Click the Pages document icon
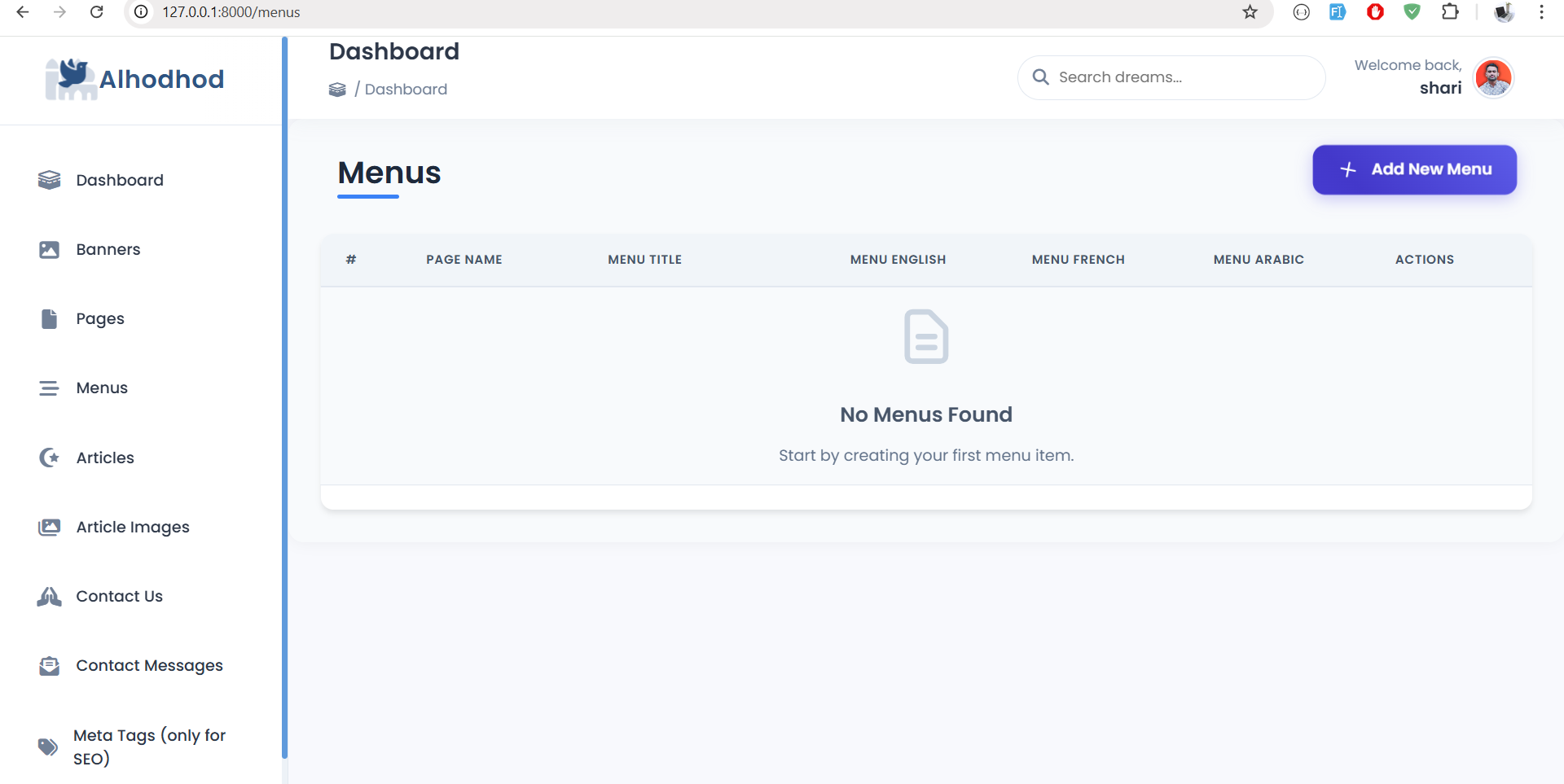 pos(49,319)
